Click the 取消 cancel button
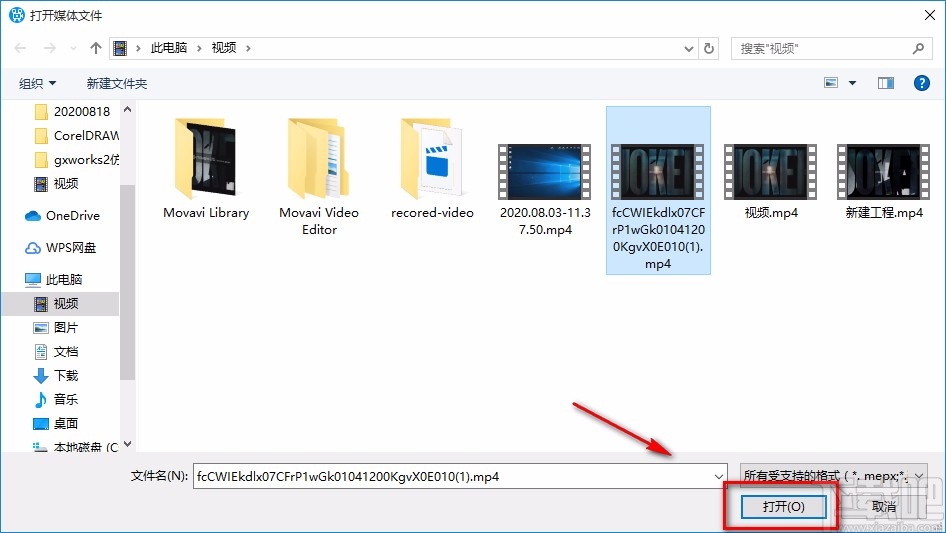 [x=884, y=506]
